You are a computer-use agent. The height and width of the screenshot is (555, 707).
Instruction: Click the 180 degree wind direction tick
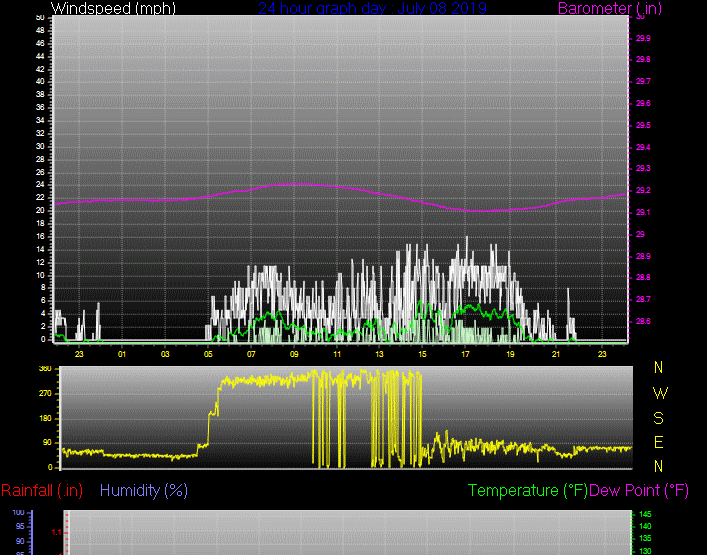45,419
